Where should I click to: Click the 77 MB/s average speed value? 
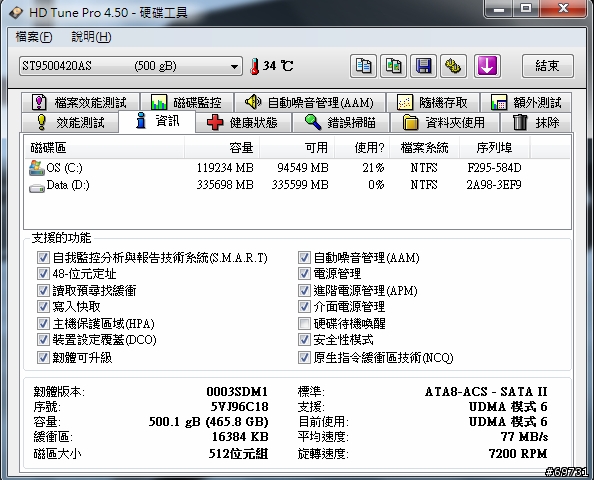point(524,437)
